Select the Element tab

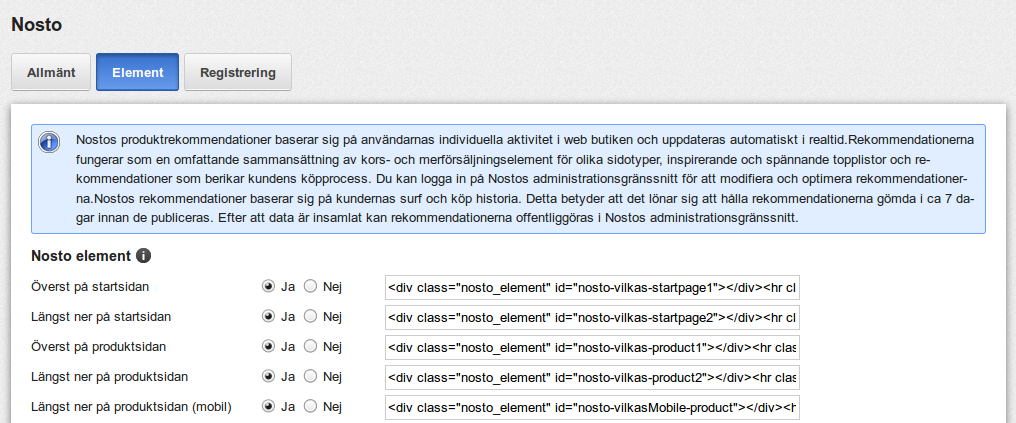pos(137,73)
